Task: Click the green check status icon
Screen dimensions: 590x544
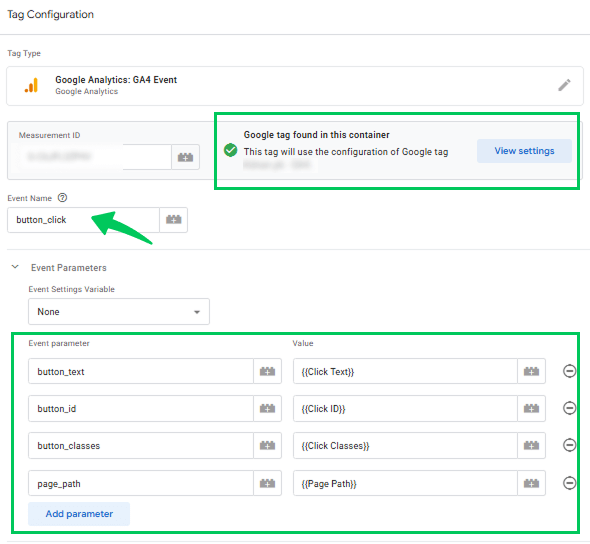Action: click(230, 150)
